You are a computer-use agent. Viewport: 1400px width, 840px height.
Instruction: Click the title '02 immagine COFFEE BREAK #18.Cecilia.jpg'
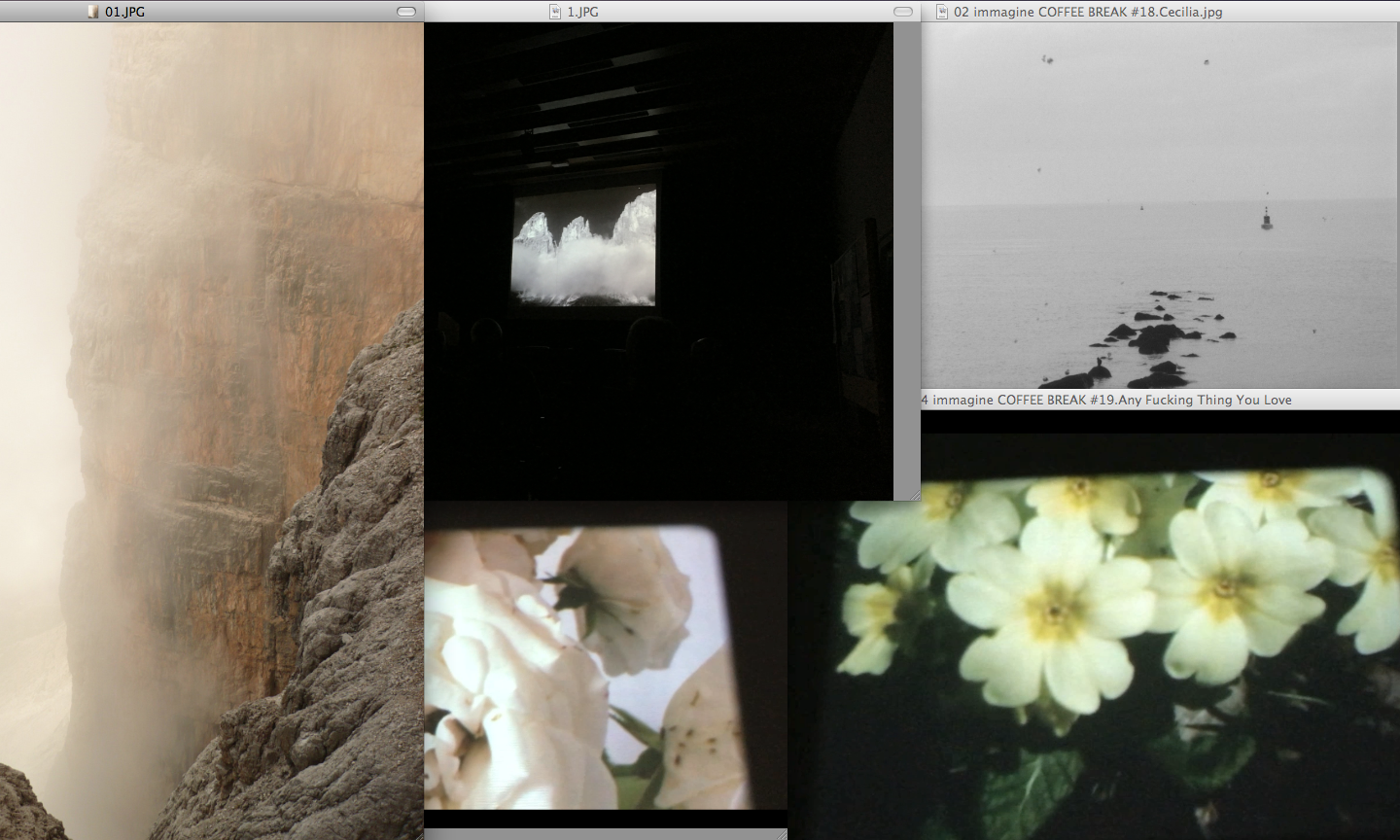1088,12
